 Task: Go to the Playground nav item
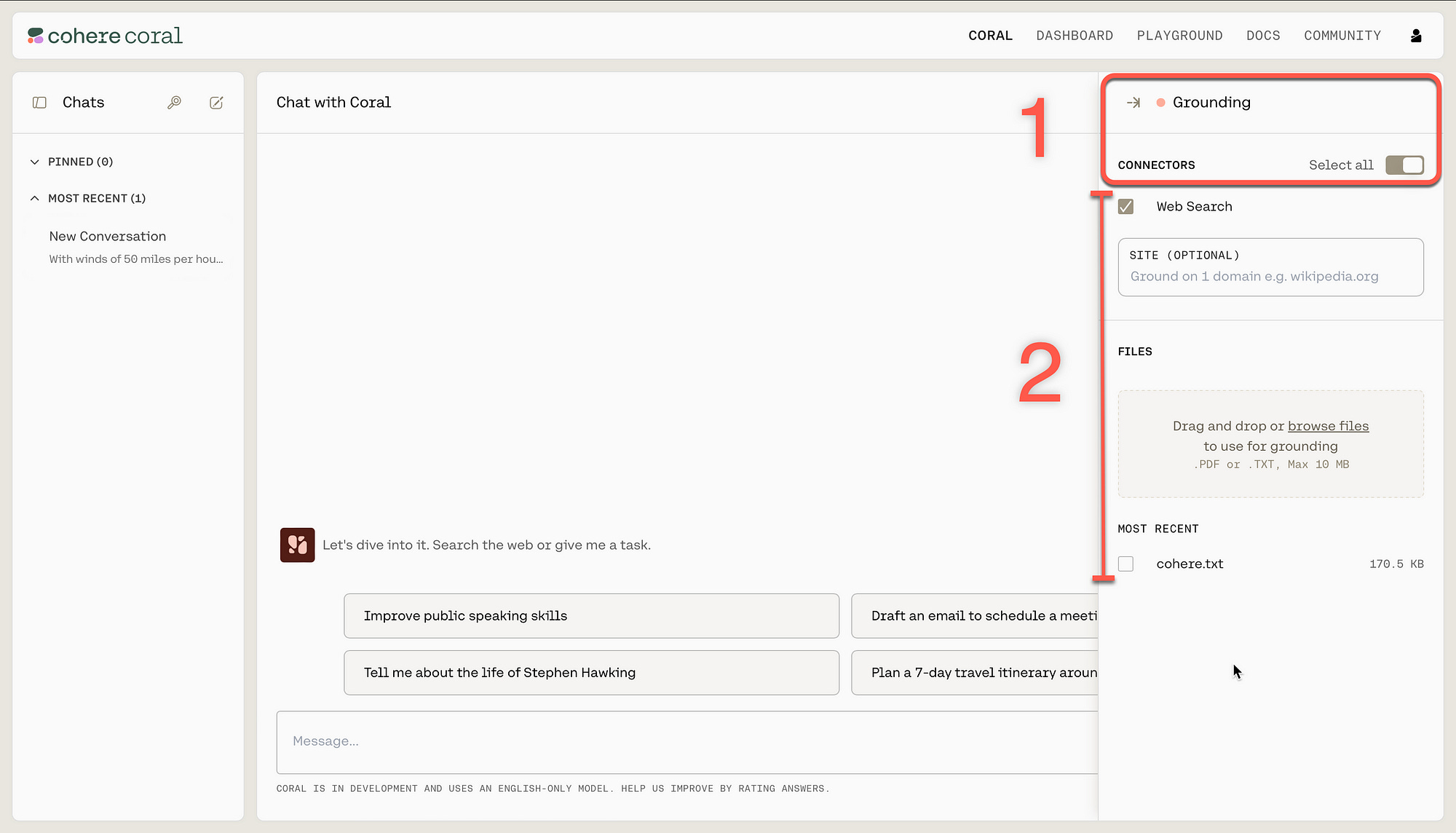point(1179,36)
